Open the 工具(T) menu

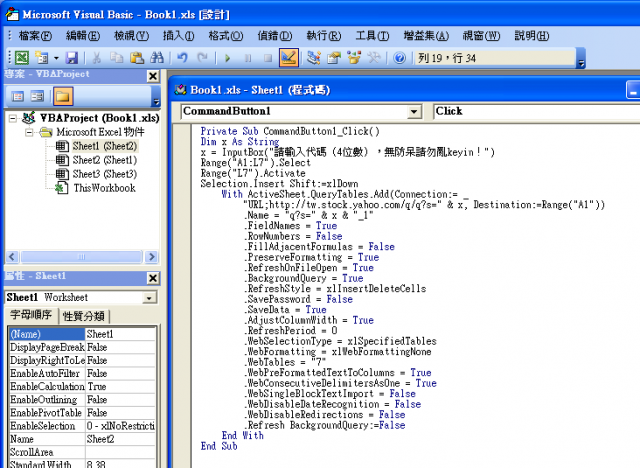click(372, 36)
